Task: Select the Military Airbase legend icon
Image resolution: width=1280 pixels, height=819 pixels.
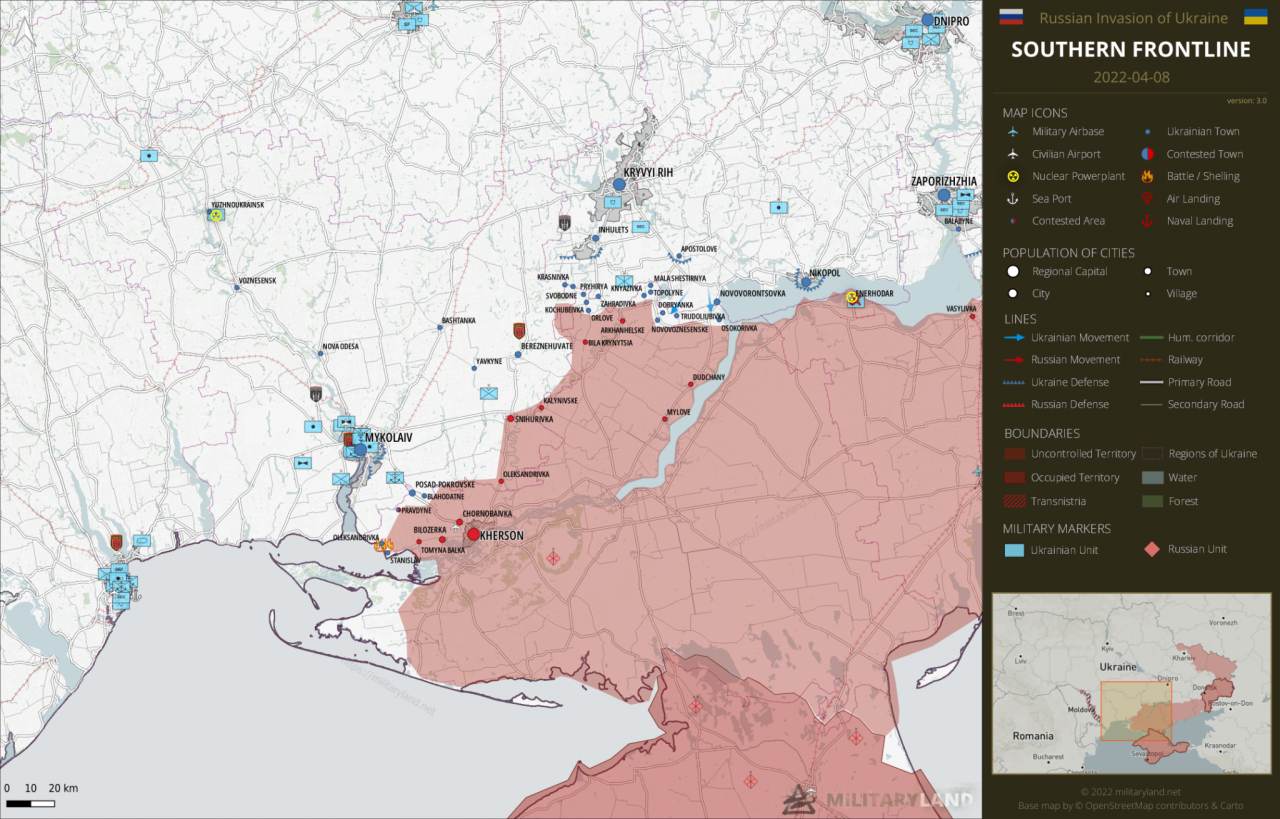Action: pyautogui.click(x=1013, y=132)
